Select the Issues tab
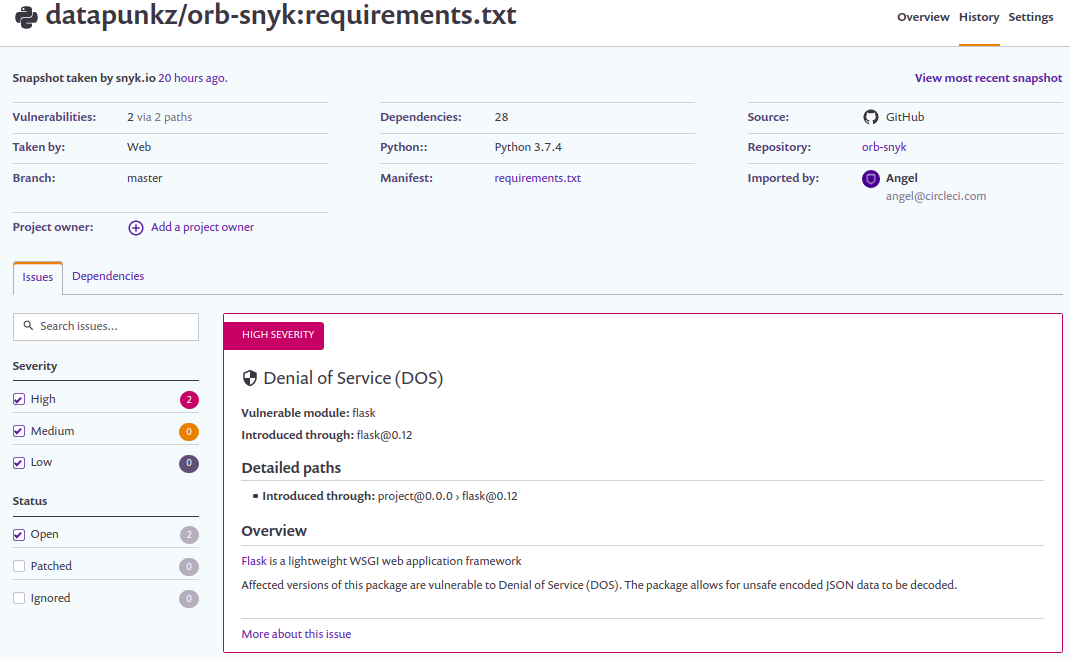The width and height of the screenshot is (1070, 659). 38,278
